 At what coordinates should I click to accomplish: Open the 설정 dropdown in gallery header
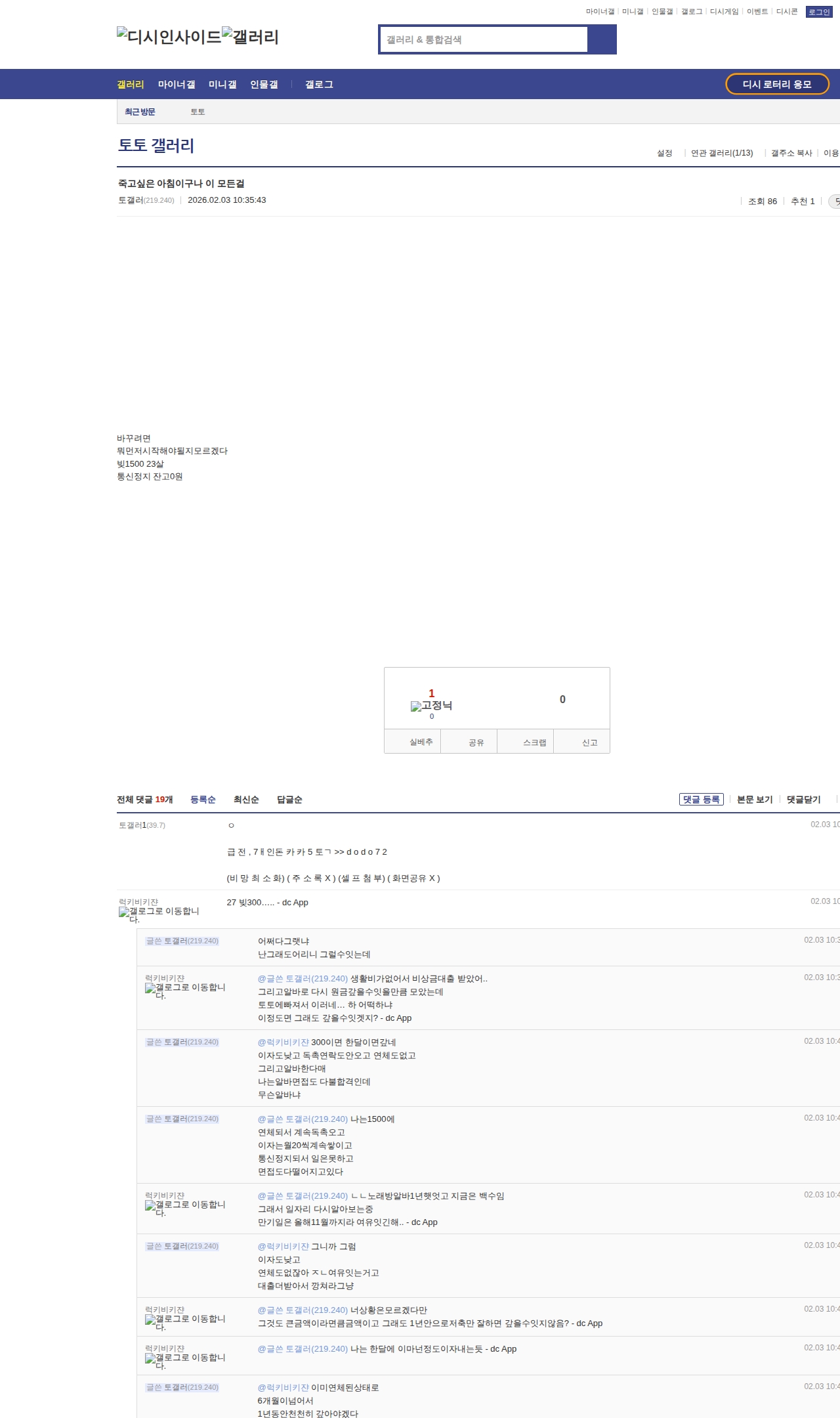coord(665,153)
